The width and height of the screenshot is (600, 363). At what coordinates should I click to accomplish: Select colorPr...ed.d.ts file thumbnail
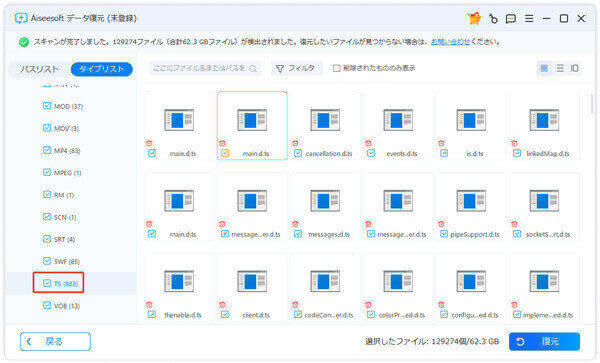(x=398, y=281)
